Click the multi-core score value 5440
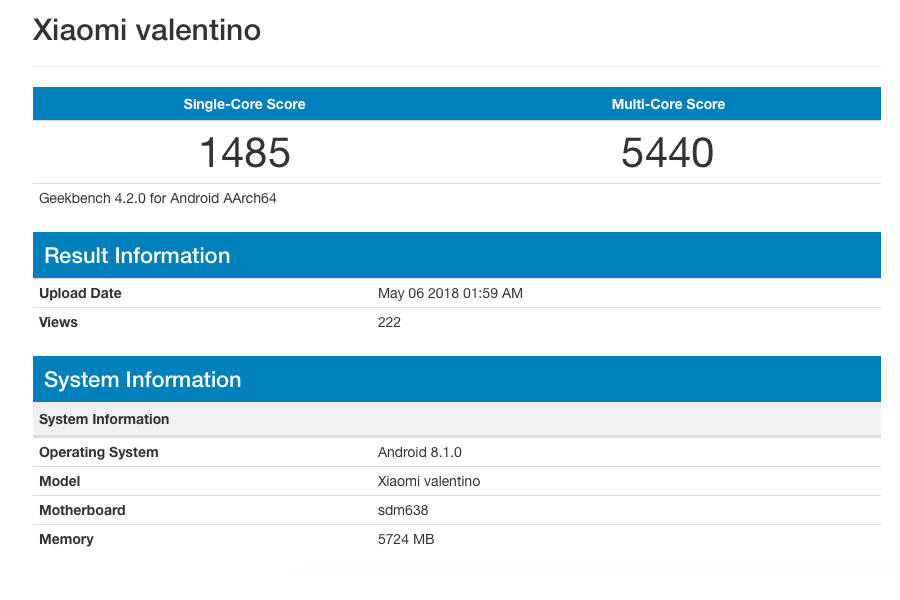The height and width of the screenshot is (600, 900). (668, 153)
